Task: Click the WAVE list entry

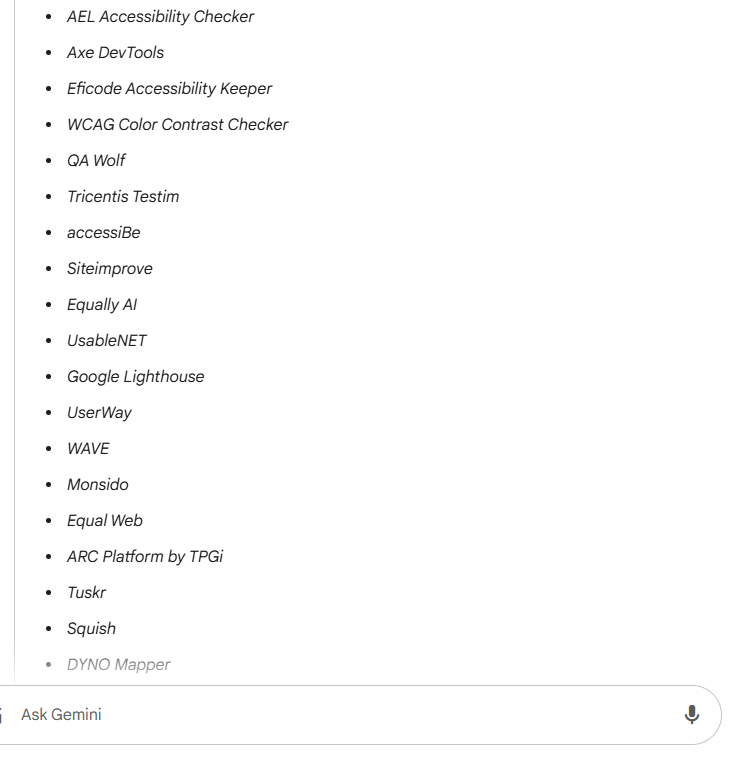Action: (88, 449)
